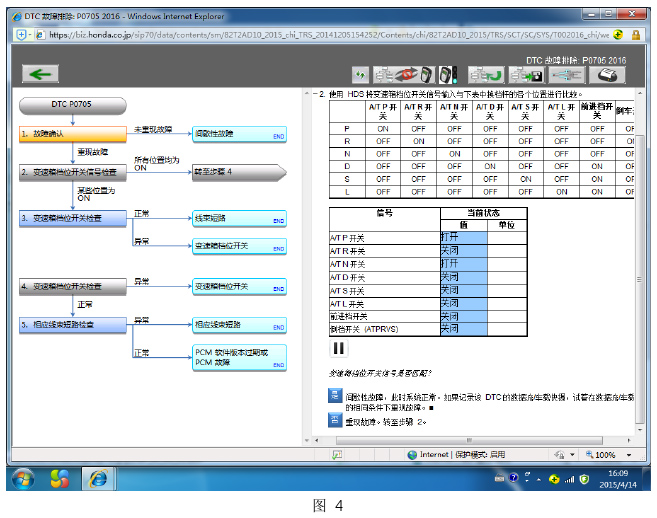Click the keyboard input tray icon
This screenshot has height=518, width=657.
(499, 477)
